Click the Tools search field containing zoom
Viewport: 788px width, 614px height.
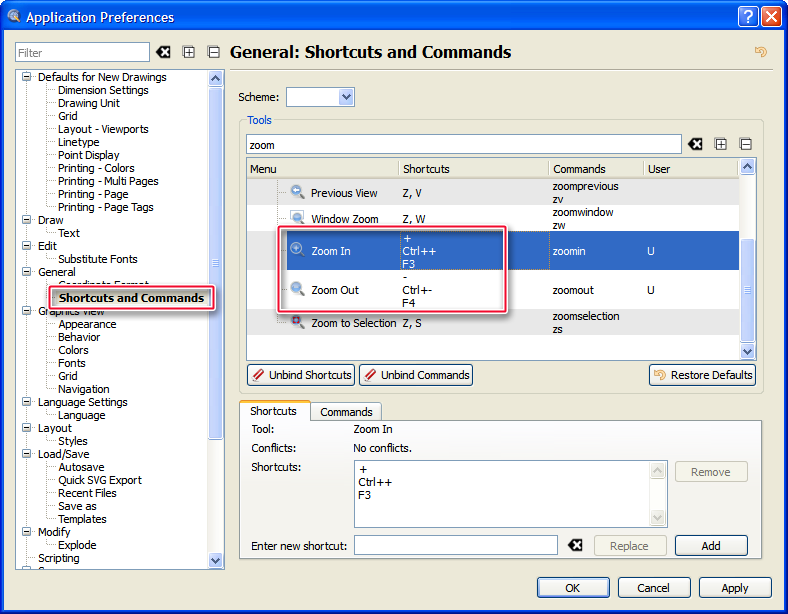463,145
